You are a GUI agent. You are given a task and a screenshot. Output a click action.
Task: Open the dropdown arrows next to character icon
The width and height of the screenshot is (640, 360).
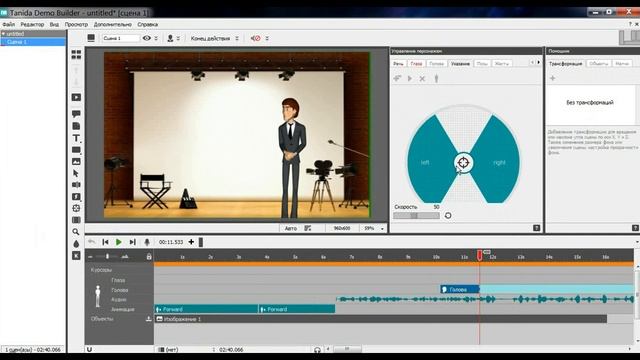[x=178, y=38]
